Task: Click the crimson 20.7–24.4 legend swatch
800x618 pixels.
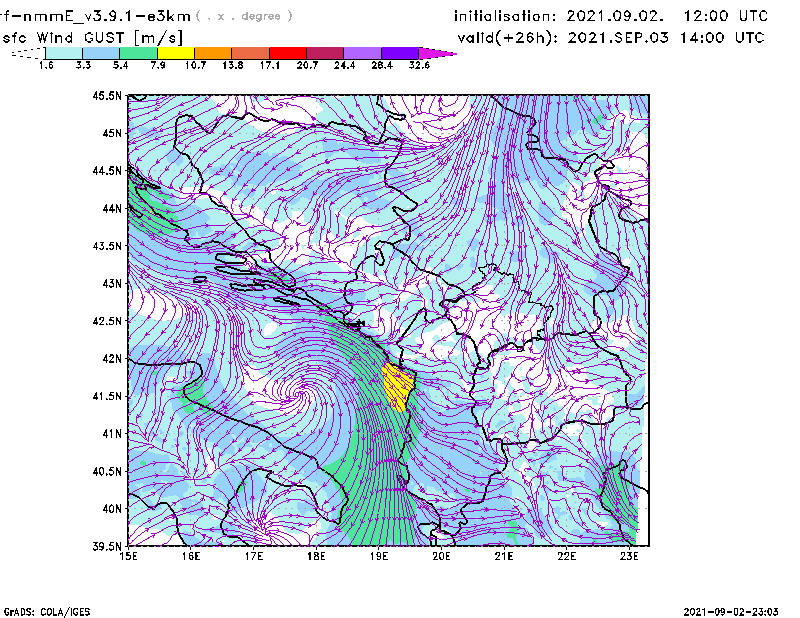Action: tap(325, 53)
